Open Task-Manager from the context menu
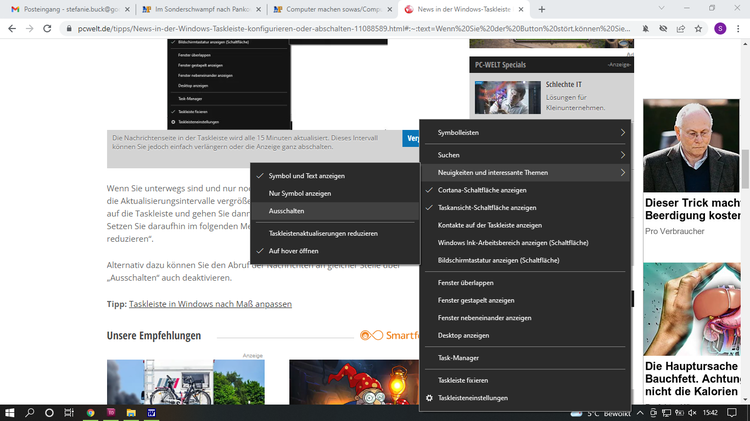 click(458, 357)
